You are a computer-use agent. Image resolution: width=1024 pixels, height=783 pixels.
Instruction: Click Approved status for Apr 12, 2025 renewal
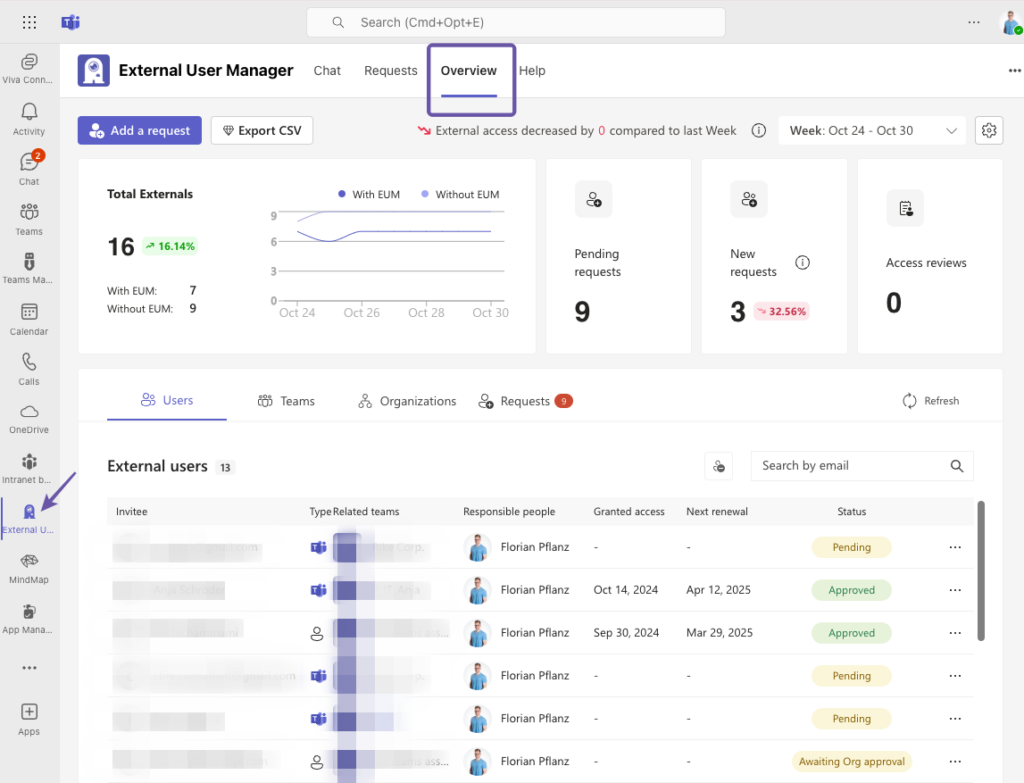tap(852, 590)
